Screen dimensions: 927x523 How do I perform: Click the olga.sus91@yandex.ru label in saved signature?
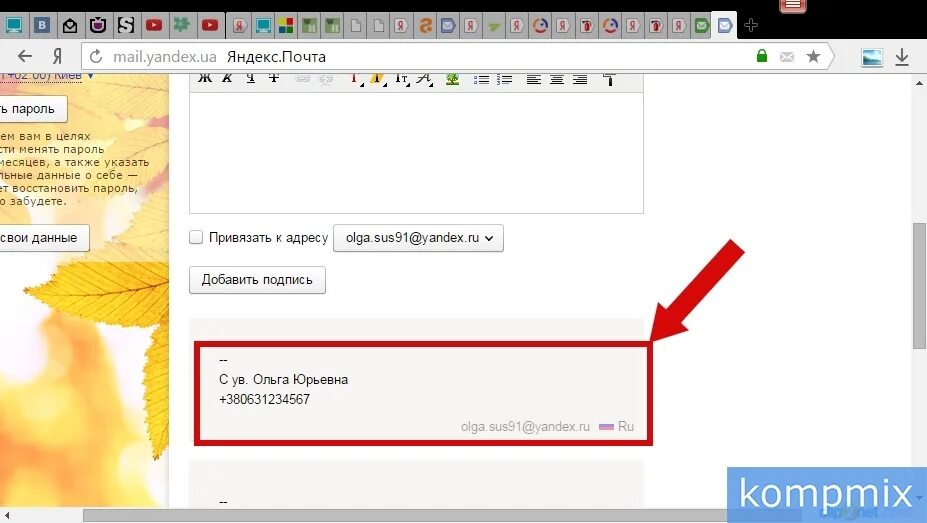525,427
